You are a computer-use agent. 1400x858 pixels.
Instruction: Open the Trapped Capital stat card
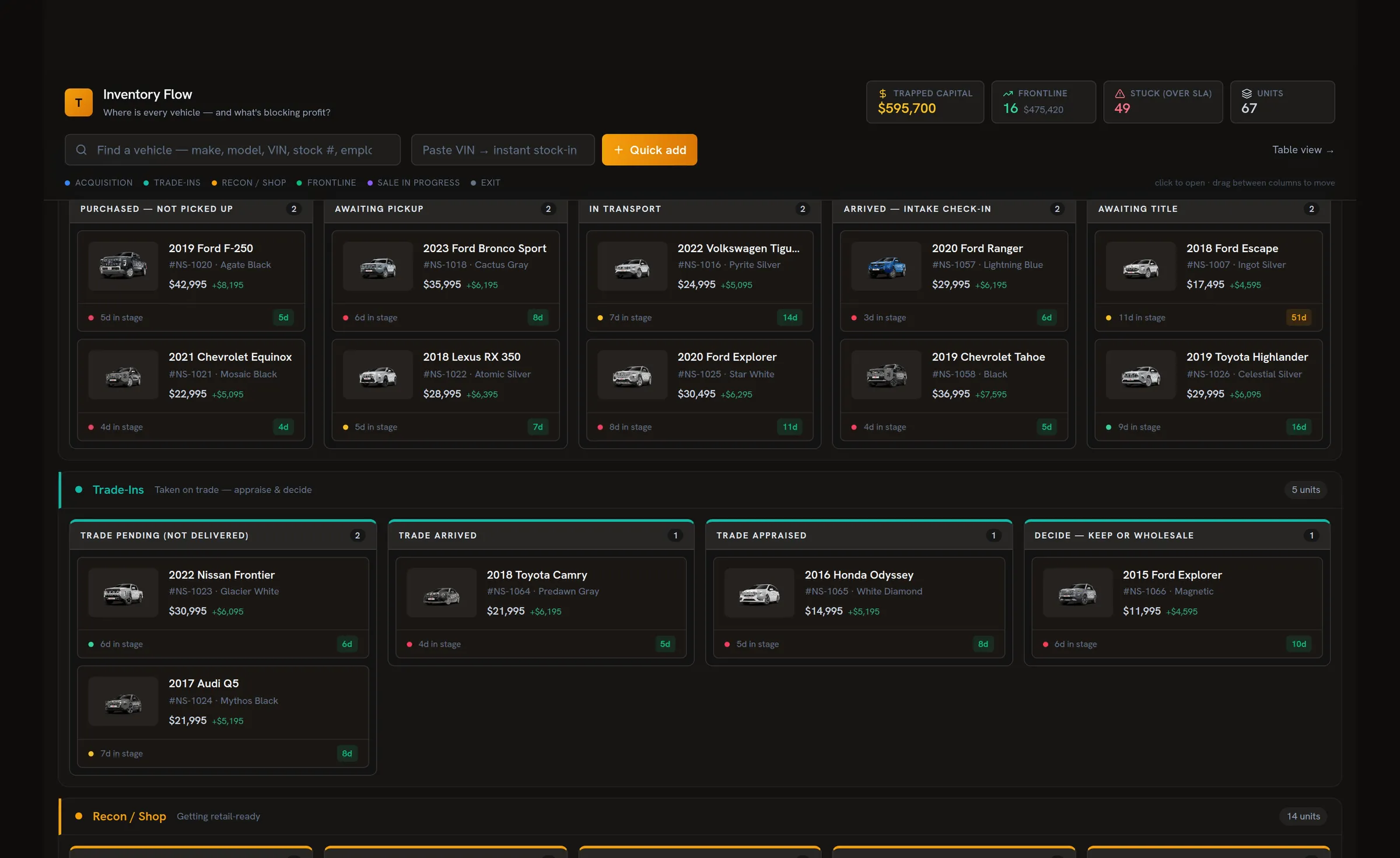coord(925,102)
